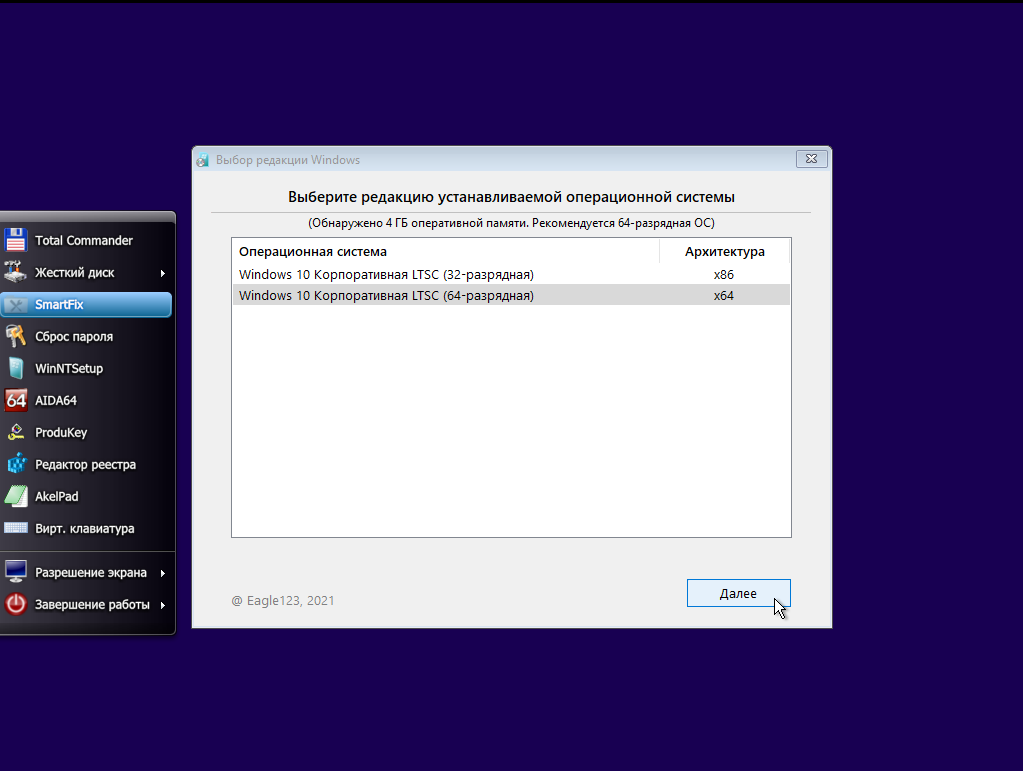The image size is (1023, 771).
Task: Select Windows 10 LTSC 64-разрядная row
Action: (x=386, y=296)
